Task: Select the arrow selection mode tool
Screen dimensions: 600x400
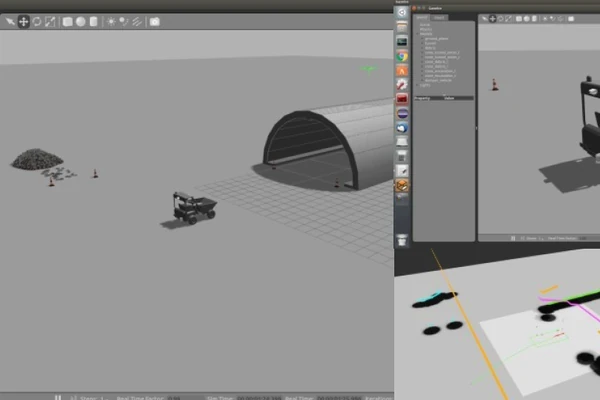Action: pos(10,21)
